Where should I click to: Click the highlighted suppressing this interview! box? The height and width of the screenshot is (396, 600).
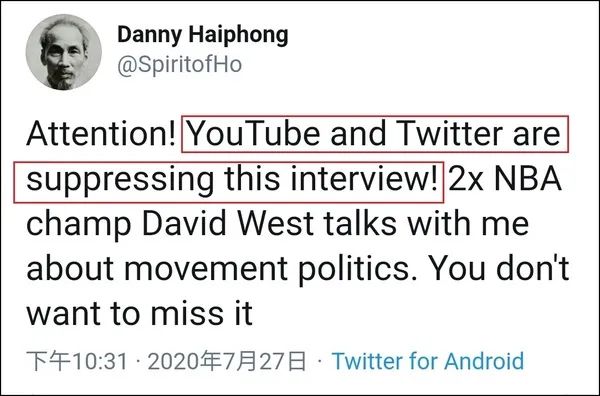click(229, 182)
